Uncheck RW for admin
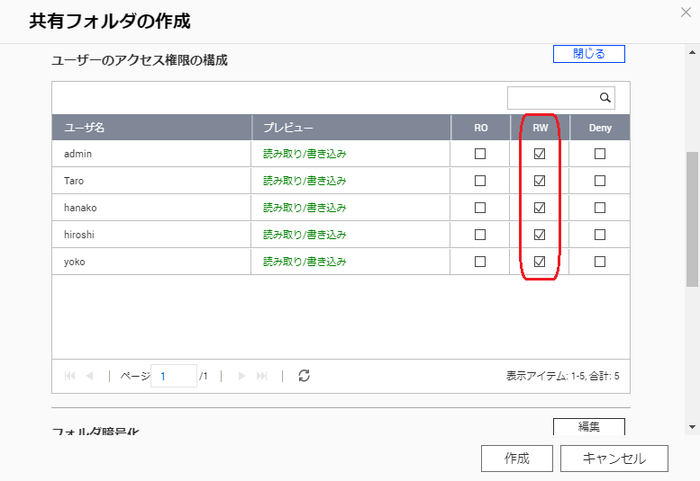 [540, 154]
